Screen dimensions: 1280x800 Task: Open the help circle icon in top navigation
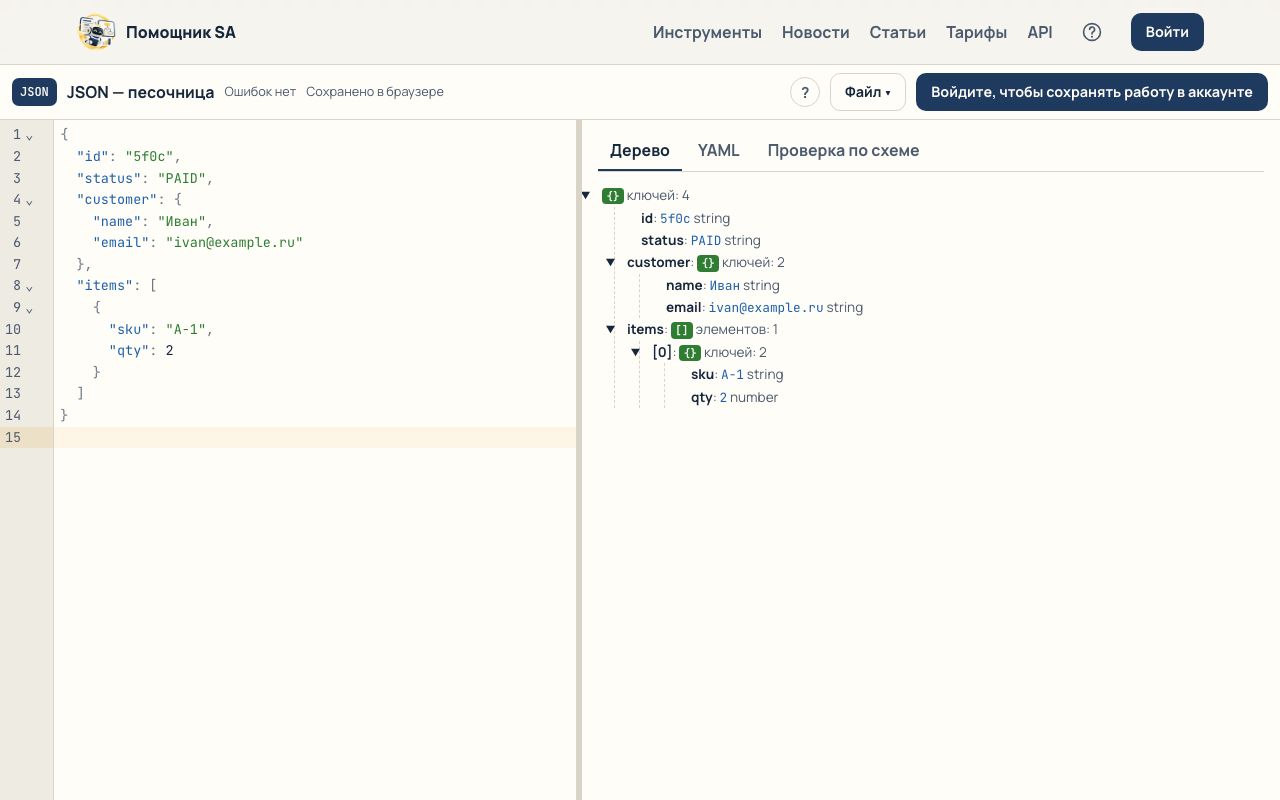point(1092,32)
